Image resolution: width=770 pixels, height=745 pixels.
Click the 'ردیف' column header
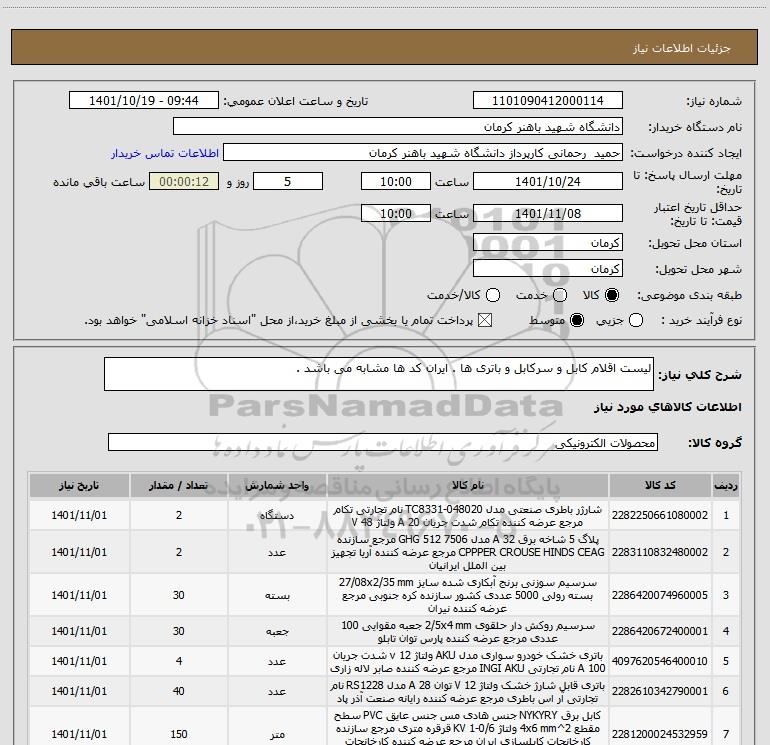click(726, 485)
